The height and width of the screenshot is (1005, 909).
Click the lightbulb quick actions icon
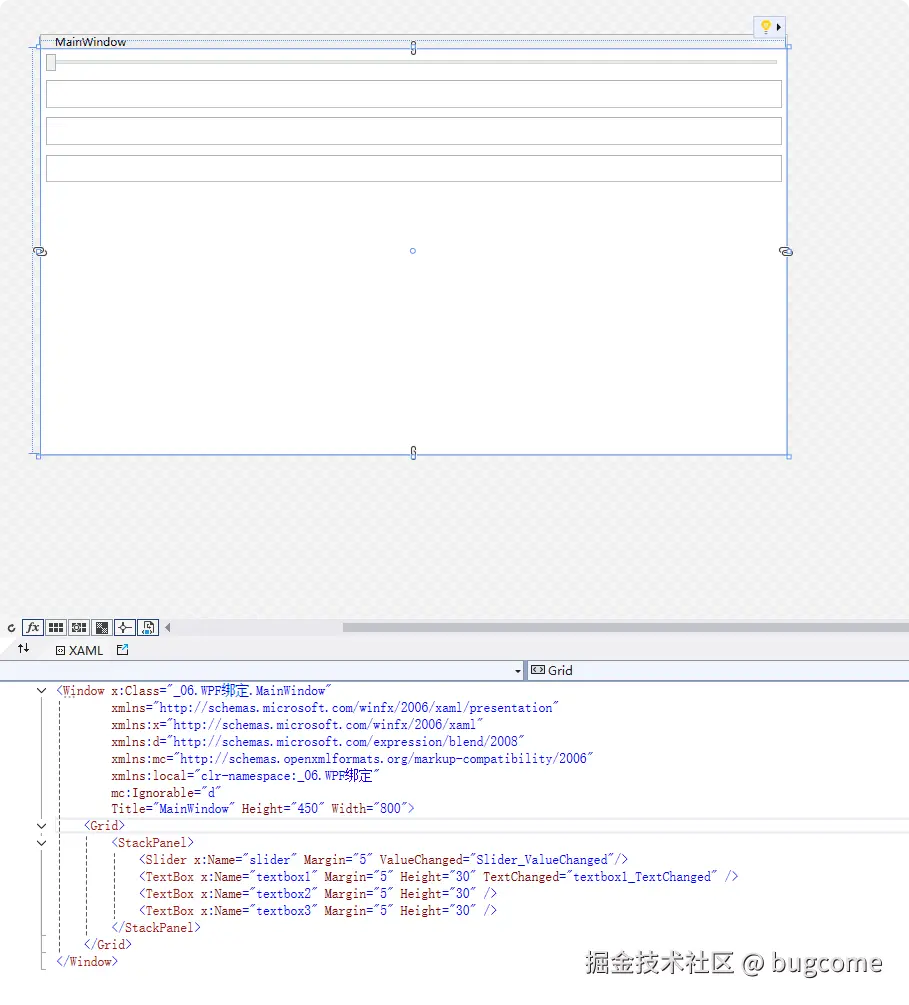coord(765,27)
